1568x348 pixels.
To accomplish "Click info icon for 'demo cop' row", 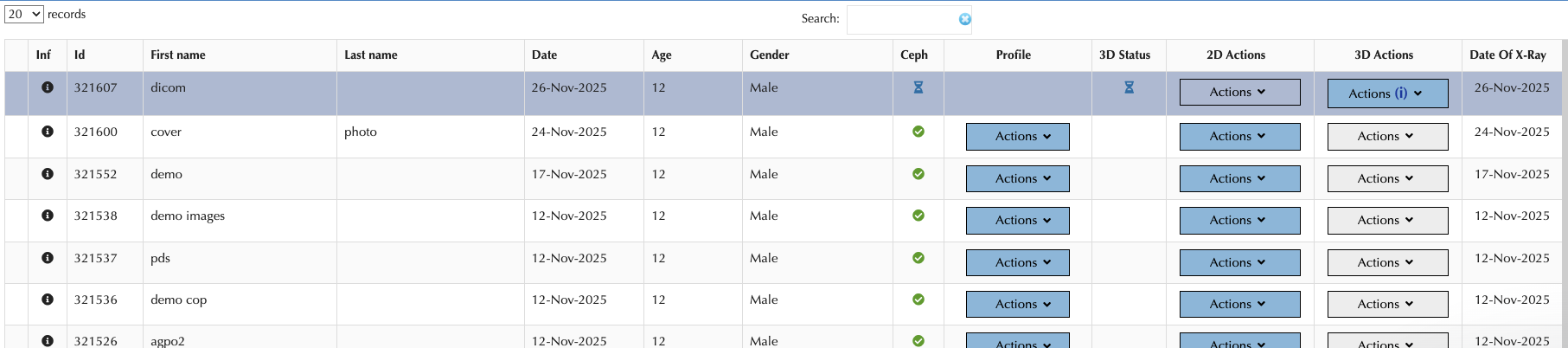I will click(48, 300).
